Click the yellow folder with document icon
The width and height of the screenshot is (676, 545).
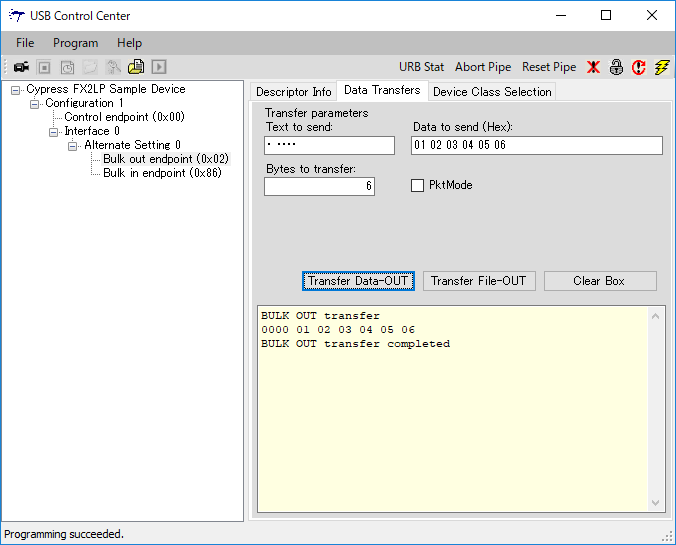[x=136, y=67]
